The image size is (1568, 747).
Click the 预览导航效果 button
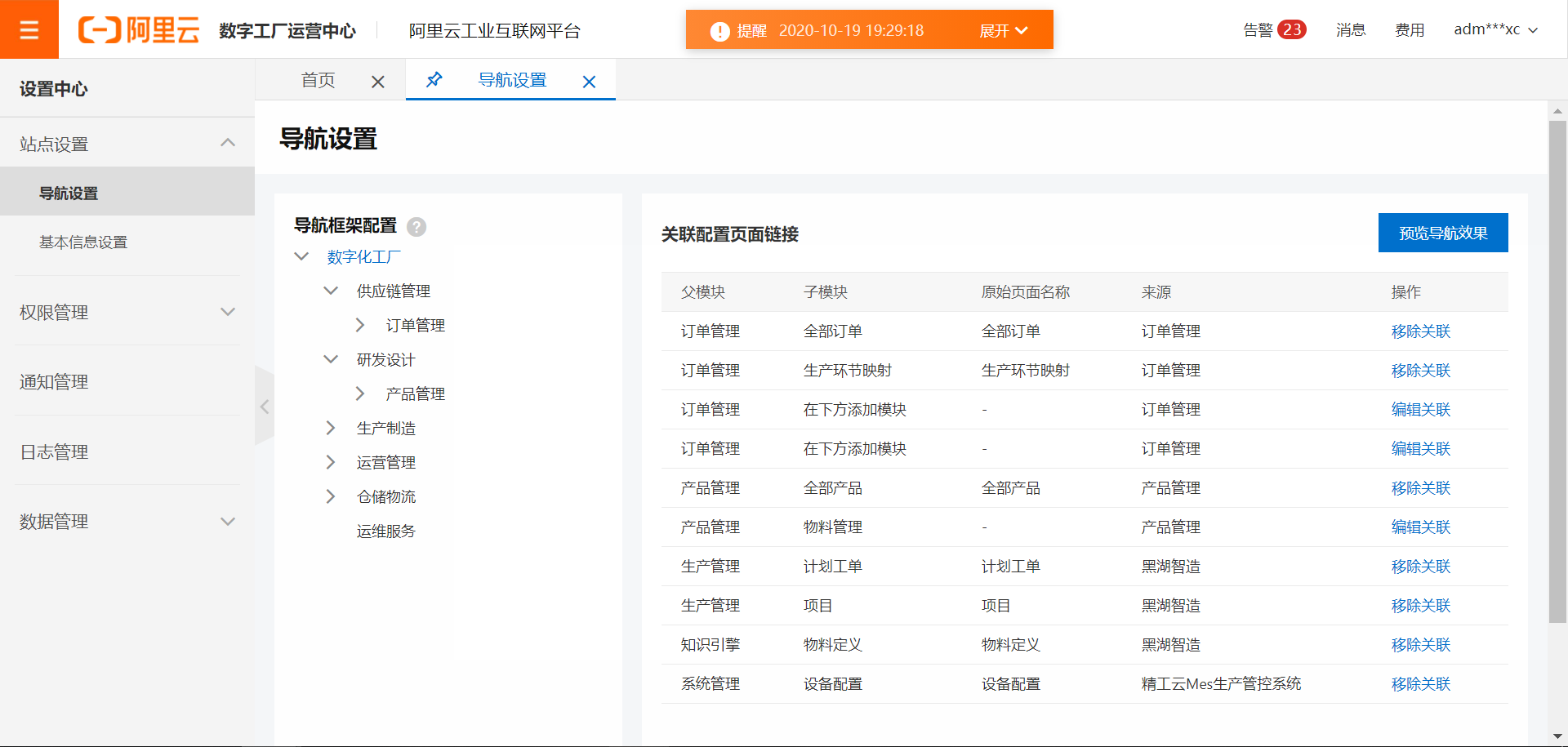coord(1443,233)
